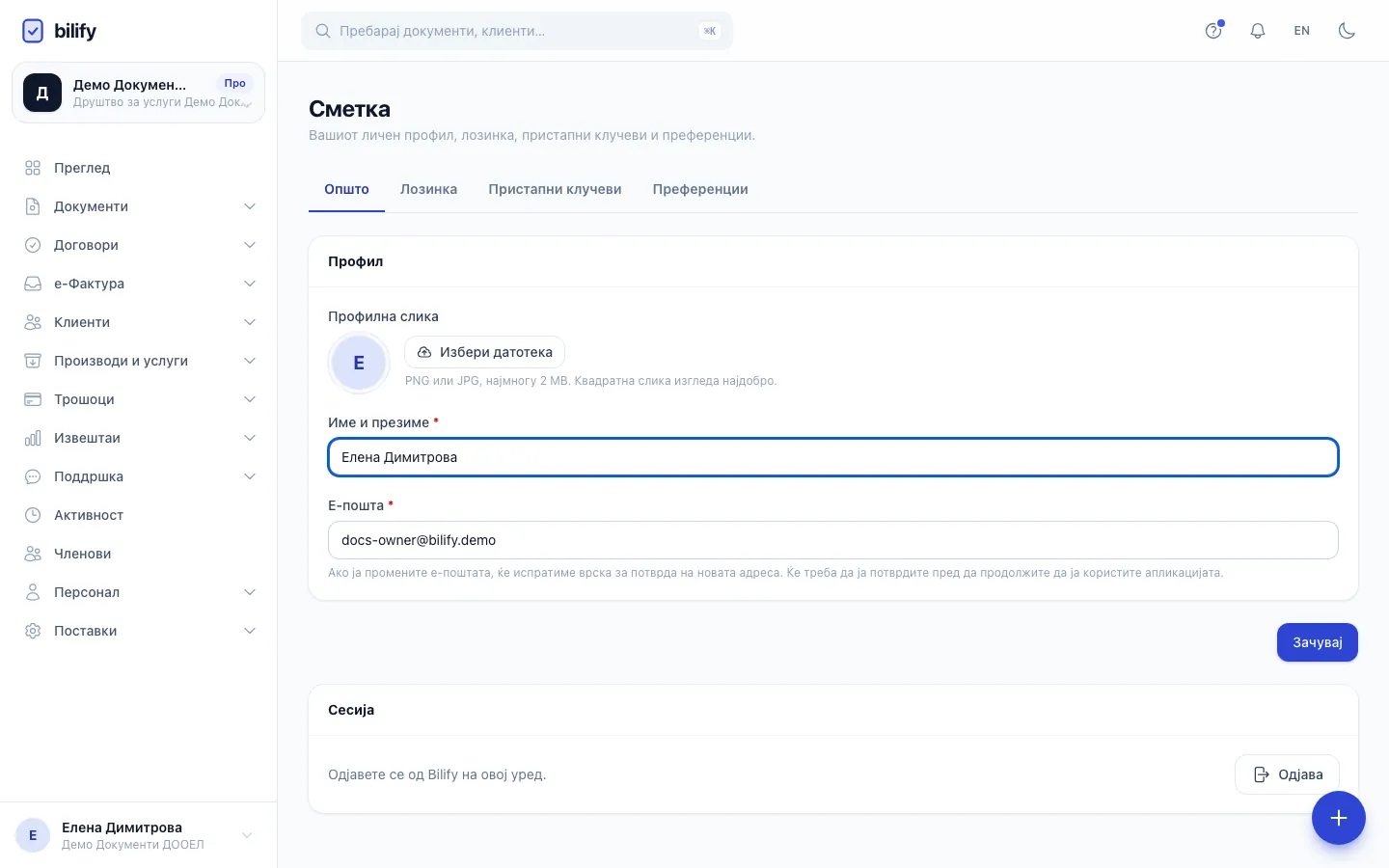1389x868 pixels.
Task: Toggle dark mode moon icon
Action: point(1347,31)
